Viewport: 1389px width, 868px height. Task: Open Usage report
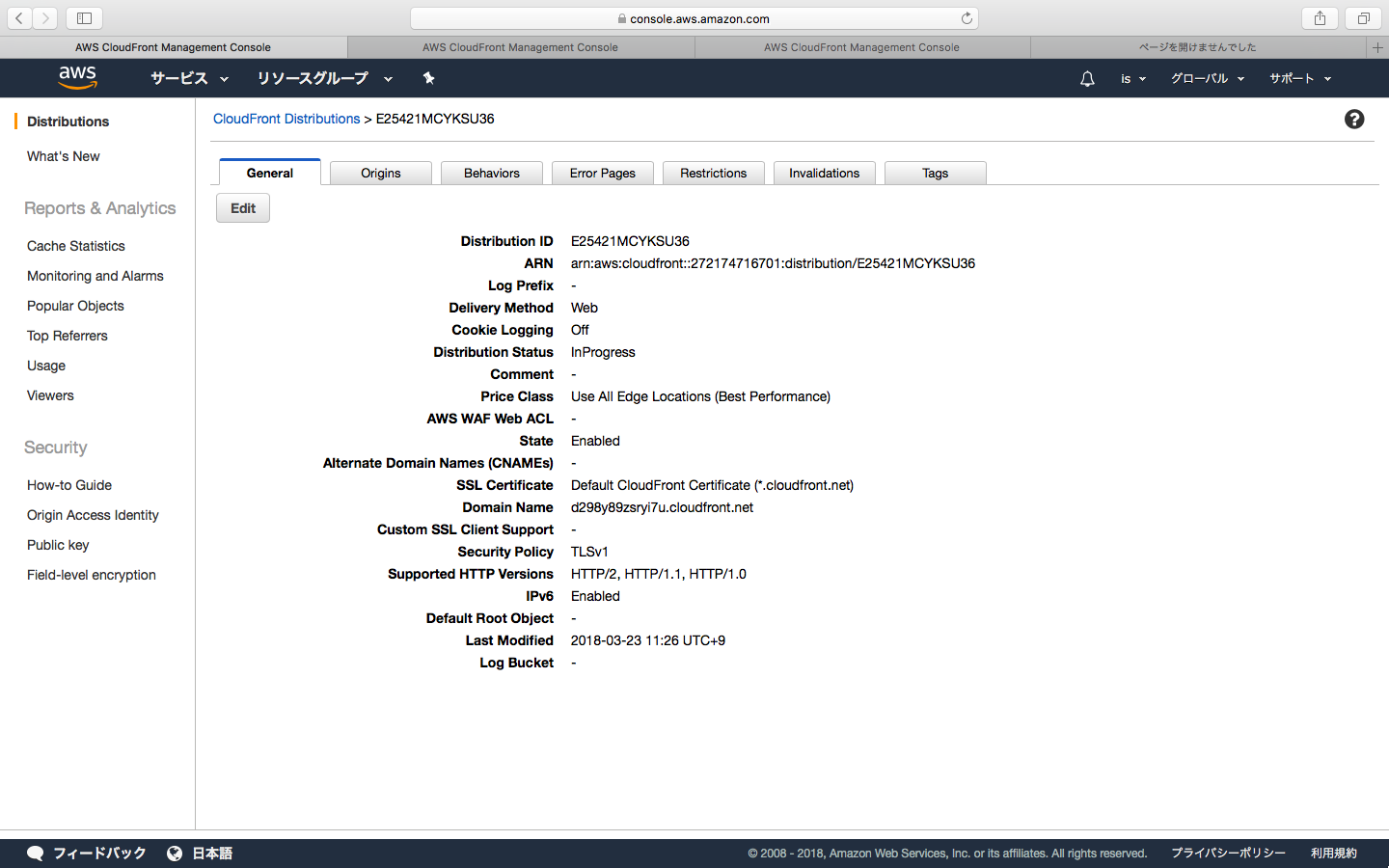(x=46, y=366)
